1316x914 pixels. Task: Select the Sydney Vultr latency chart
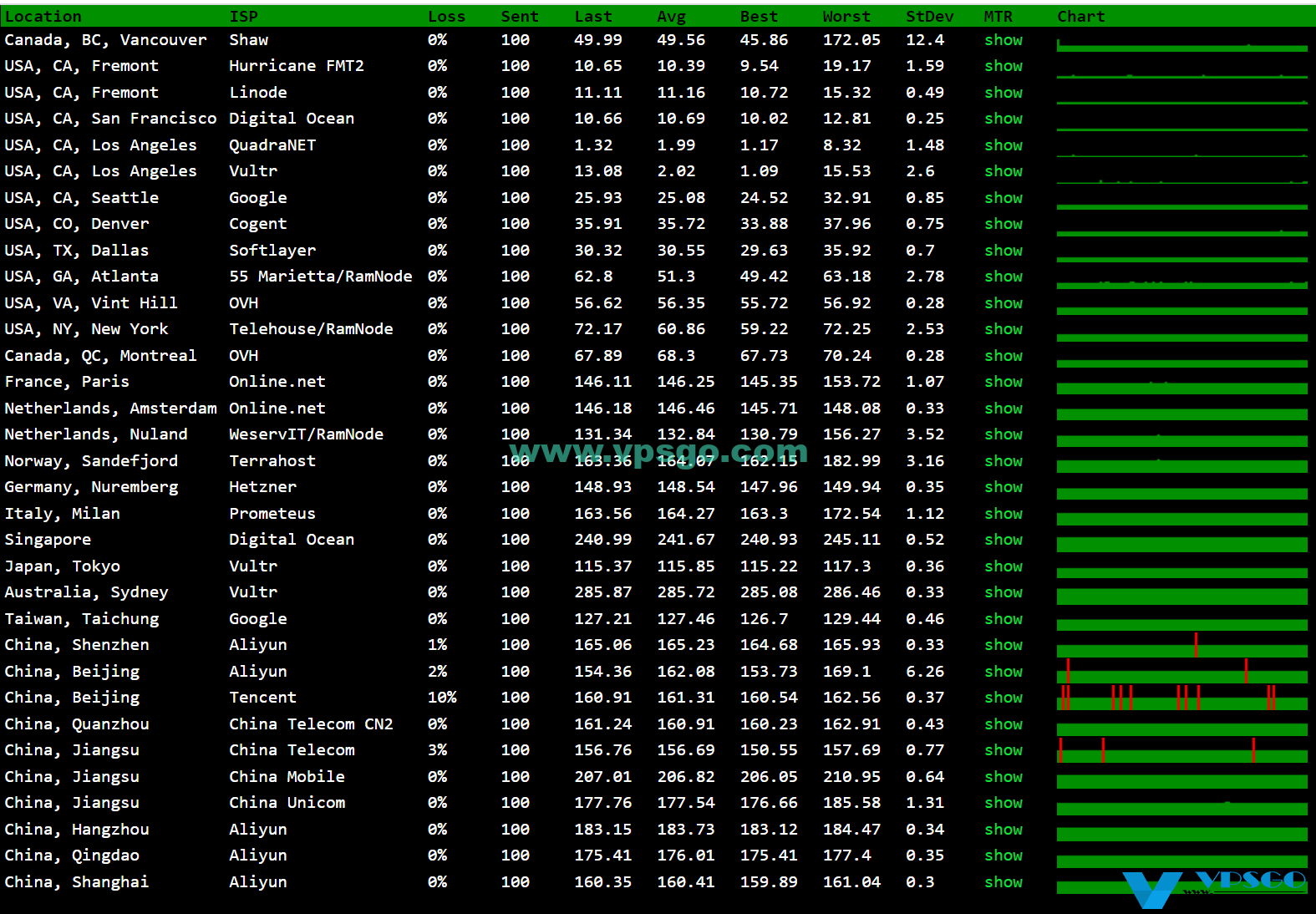click(1182, 596)
